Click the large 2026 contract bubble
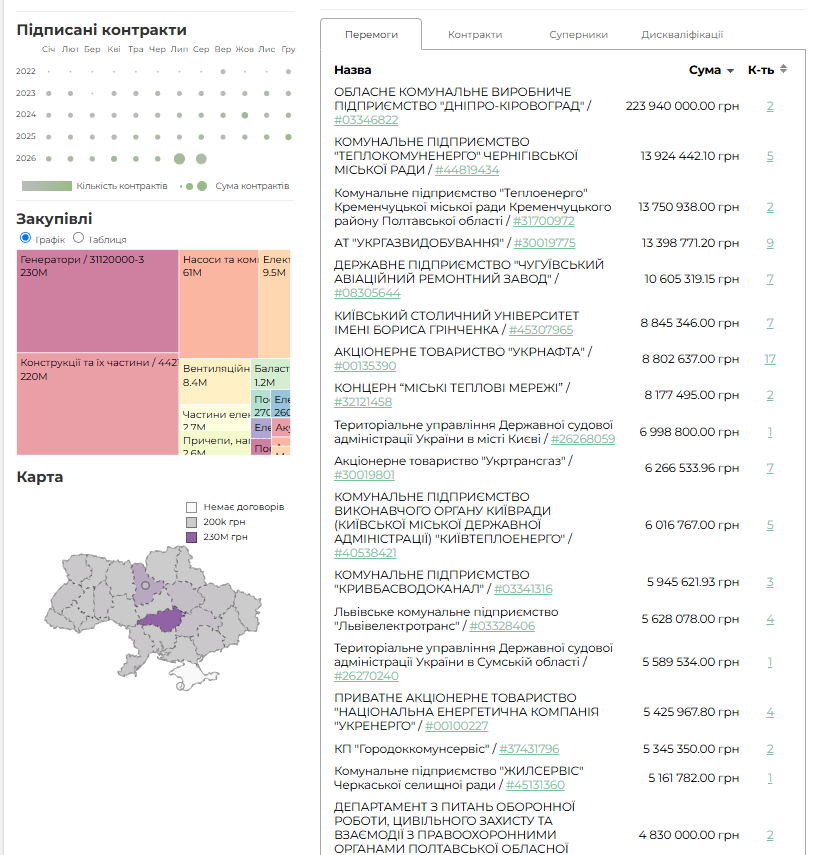Viewport: 814px width, 855px height. 179,159
